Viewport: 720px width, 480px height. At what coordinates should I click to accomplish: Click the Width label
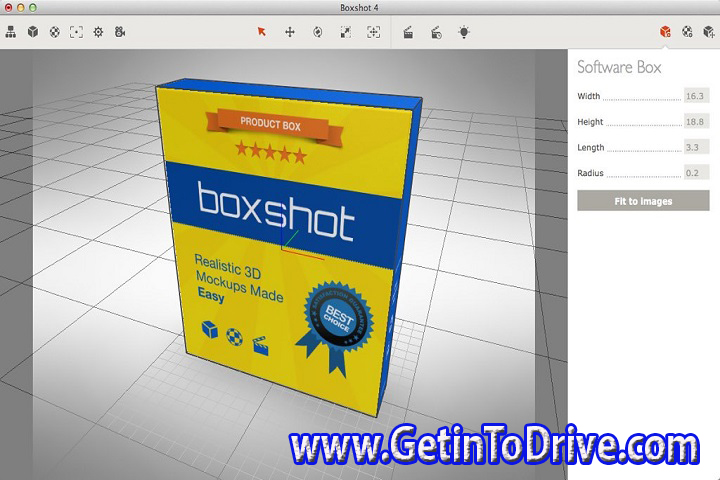(589, 96)
